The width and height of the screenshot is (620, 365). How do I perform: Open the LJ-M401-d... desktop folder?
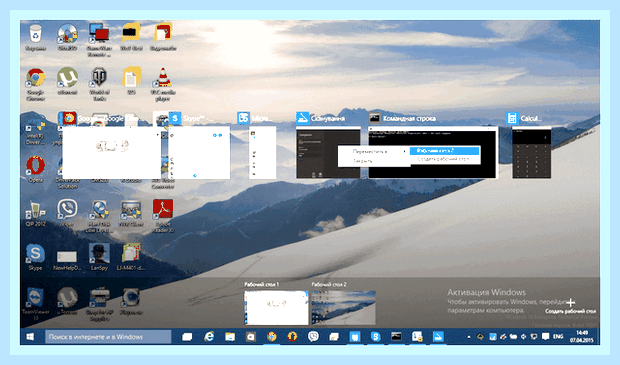pos(131,257)
